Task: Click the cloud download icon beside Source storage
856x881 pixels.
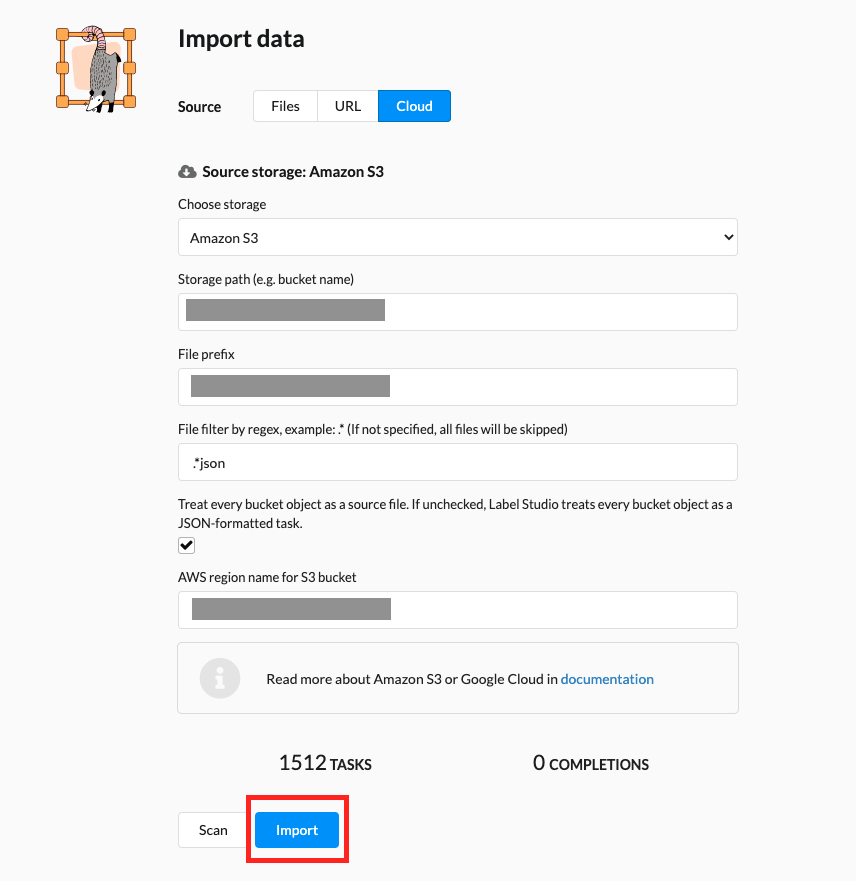Action: point(187,172)
